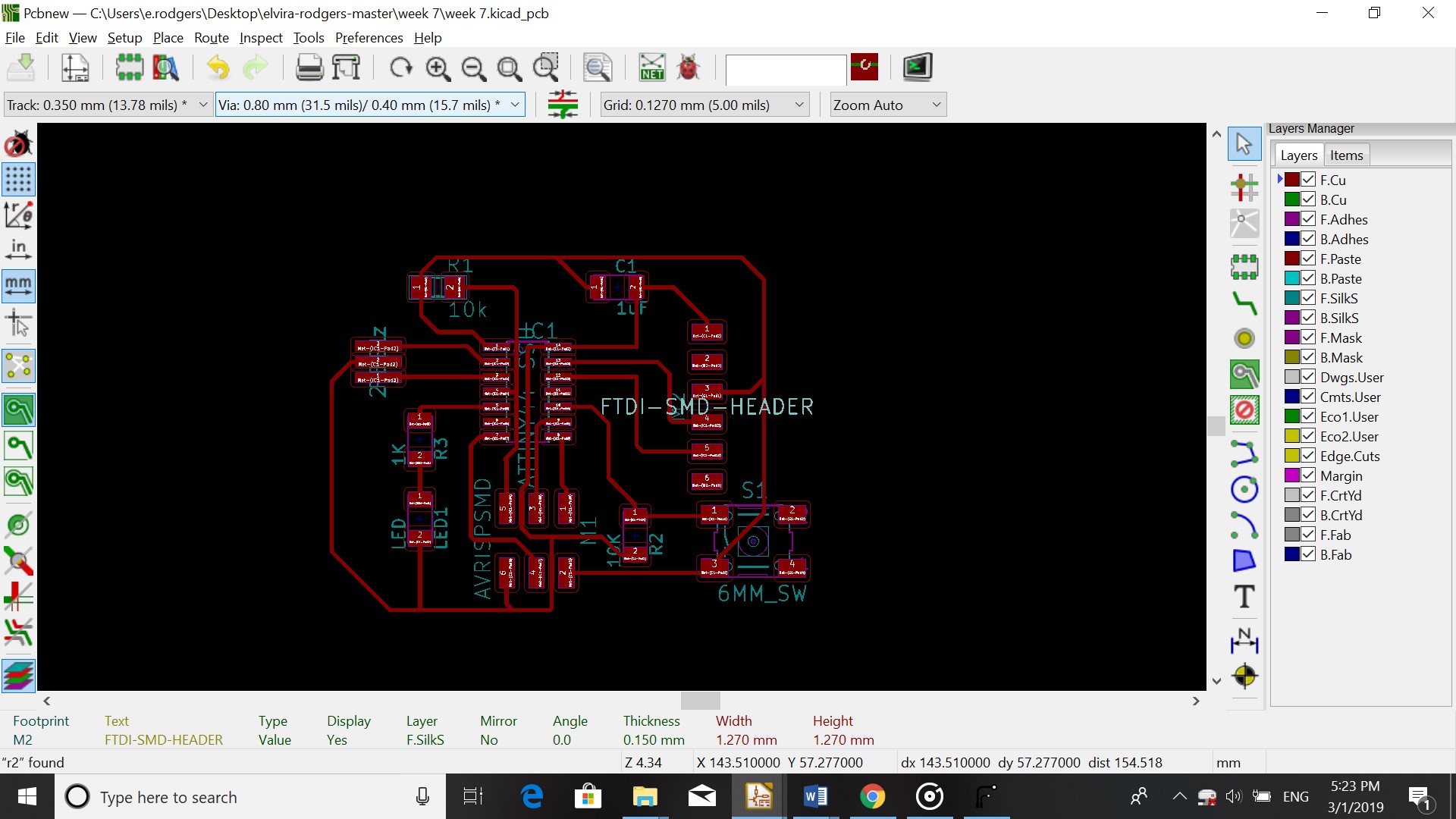Toggle Edge.Cuts layer checkbox
Screen dimensions: 1456x819
point(1308,456)
